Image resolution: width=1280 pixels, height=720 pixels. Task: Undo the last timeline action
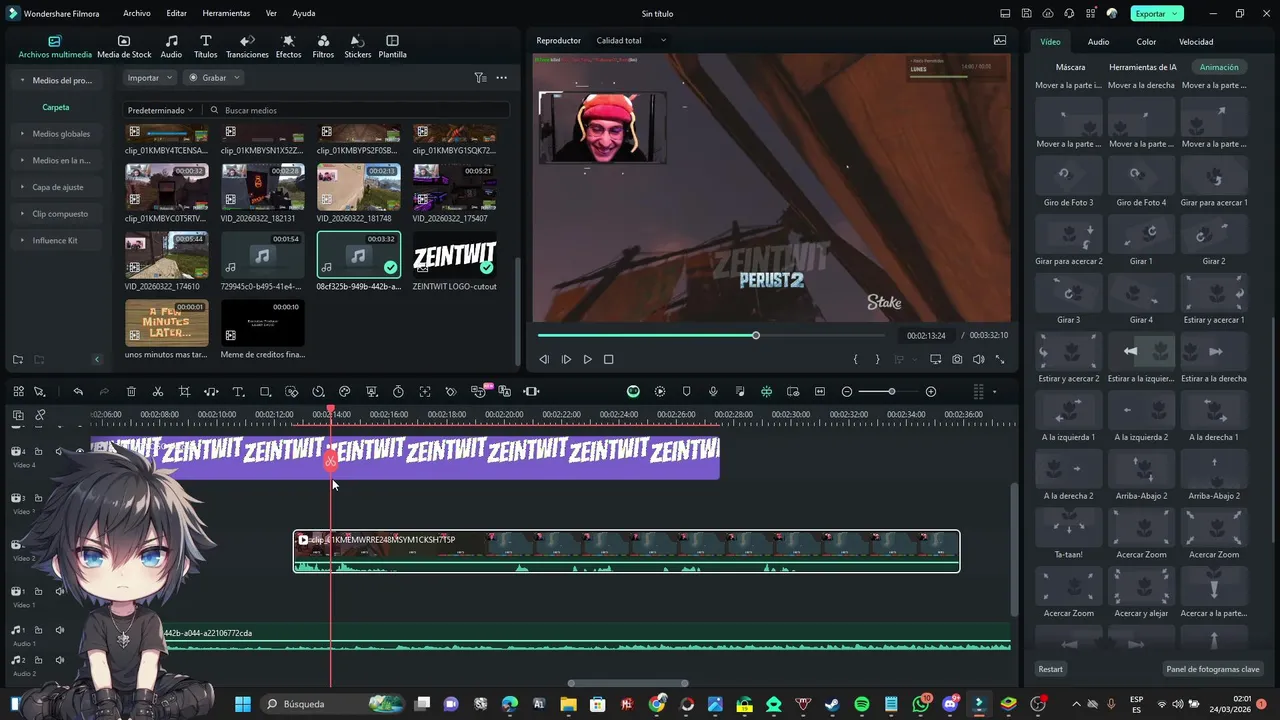78,392
